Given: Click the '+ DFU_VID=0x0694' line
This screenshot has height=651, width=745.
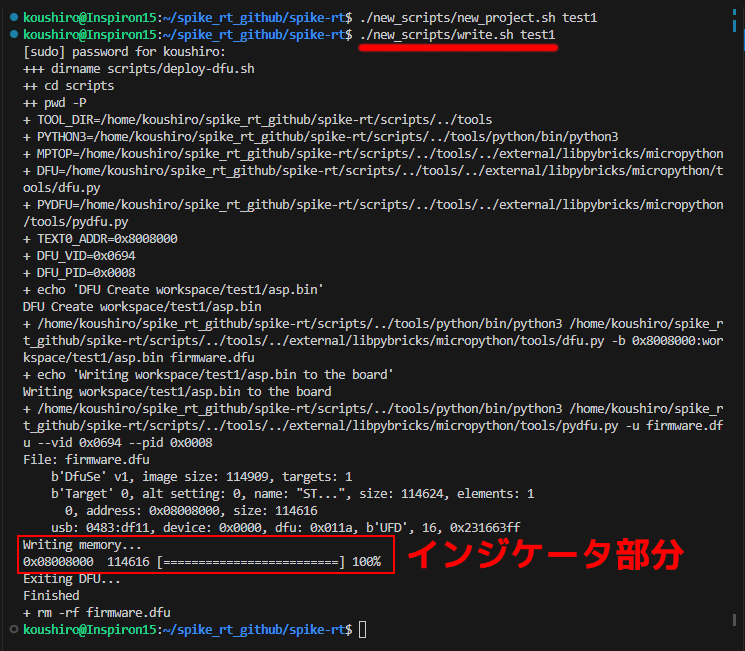Looking at the screenshot, I should 79,256.
